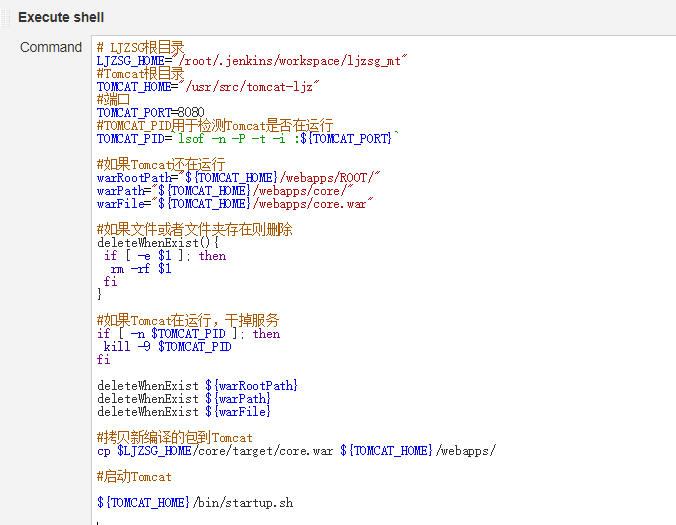The width and height of the screenshot is (676, 525).
Task: Click the 'if [ -e $1 ]; then' line
Action: (165, 256)
